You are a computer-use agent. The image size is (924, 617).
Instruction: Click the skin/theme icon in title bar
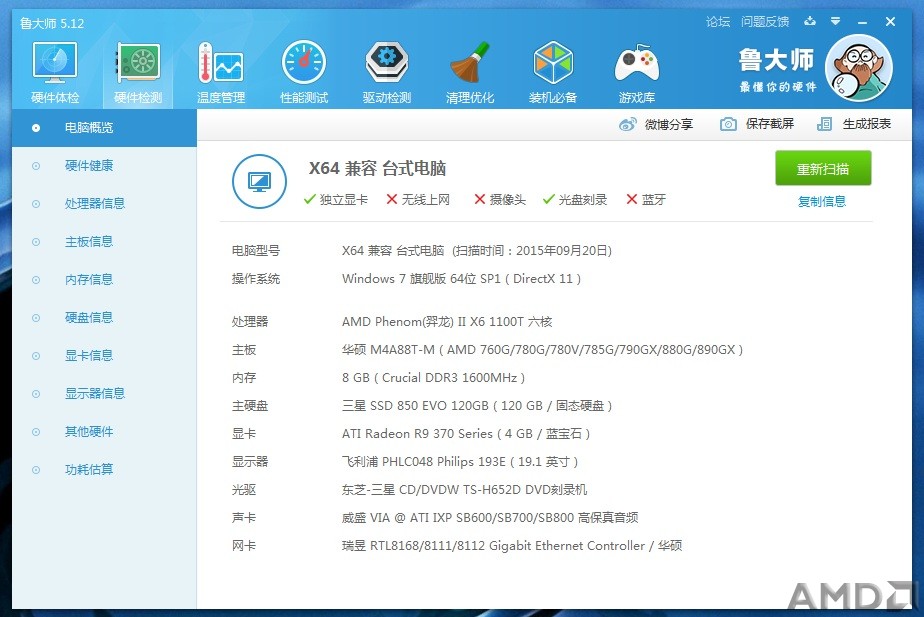[x=810, y=22]
